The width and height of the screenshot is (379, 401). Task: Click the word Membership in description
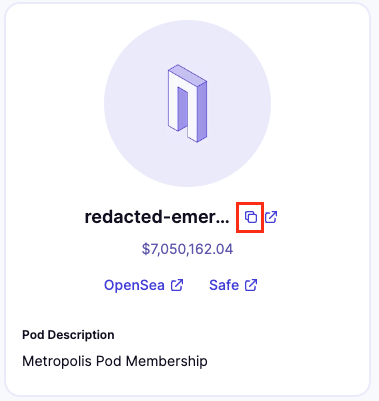click(x=167, y=361)
